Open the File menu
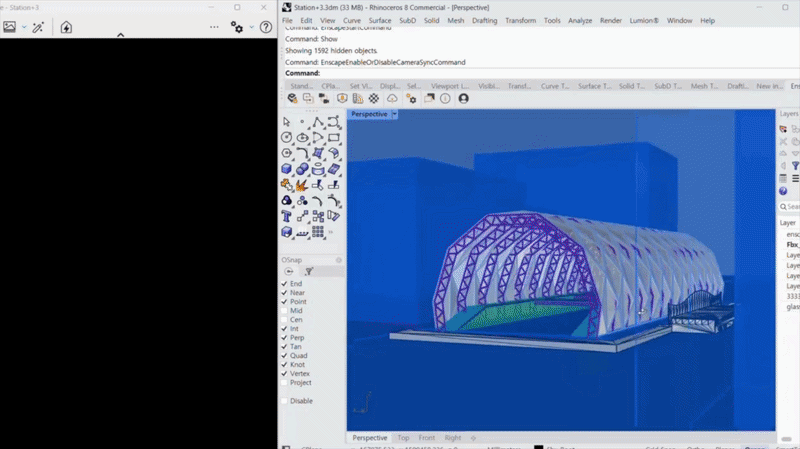The width and height of the screenshot is (800, 449). pos(287,20)
